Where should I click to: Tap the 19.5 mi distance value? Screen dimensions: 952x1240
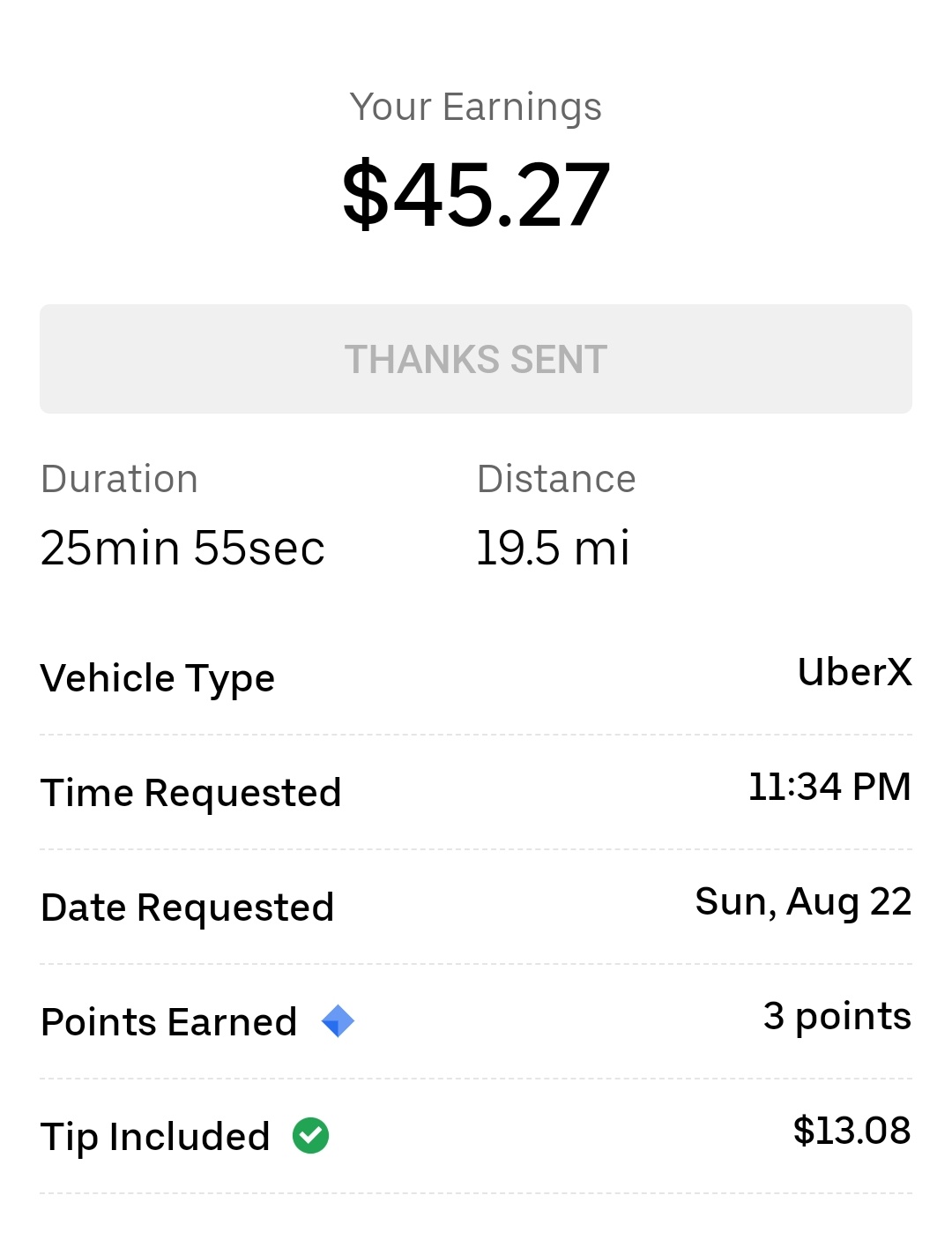tap(553, 548)
